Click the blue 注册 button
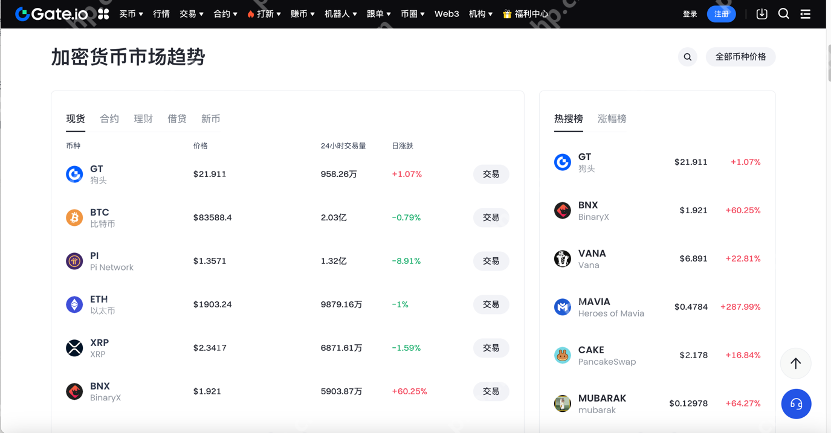This screenshot has height=434, width=832. [721, 14]
